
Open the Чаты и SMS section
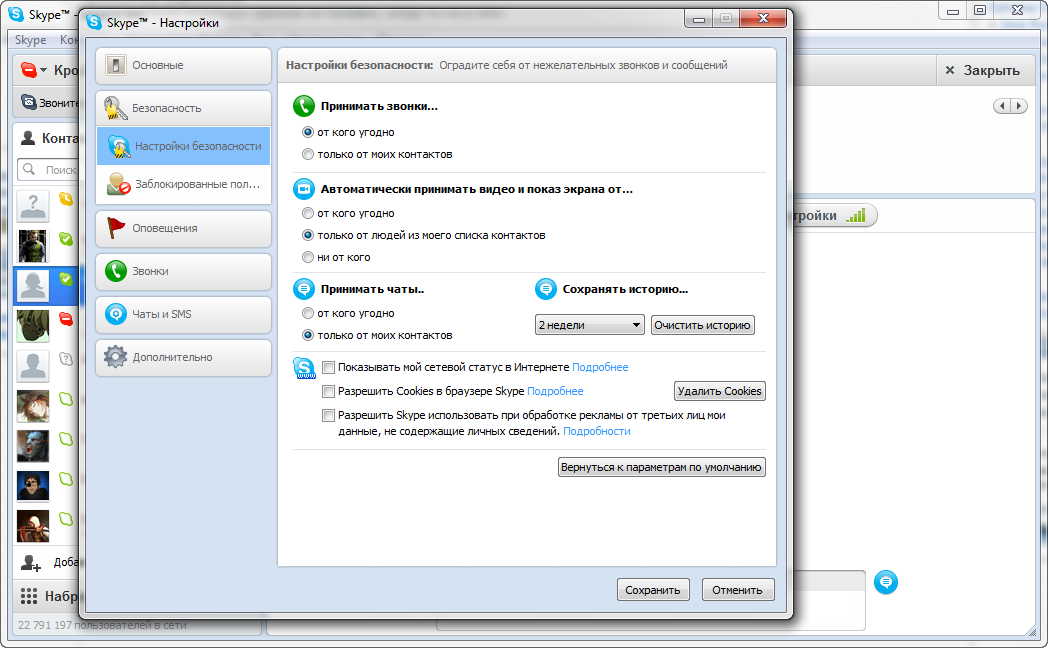tap(183, 314)
